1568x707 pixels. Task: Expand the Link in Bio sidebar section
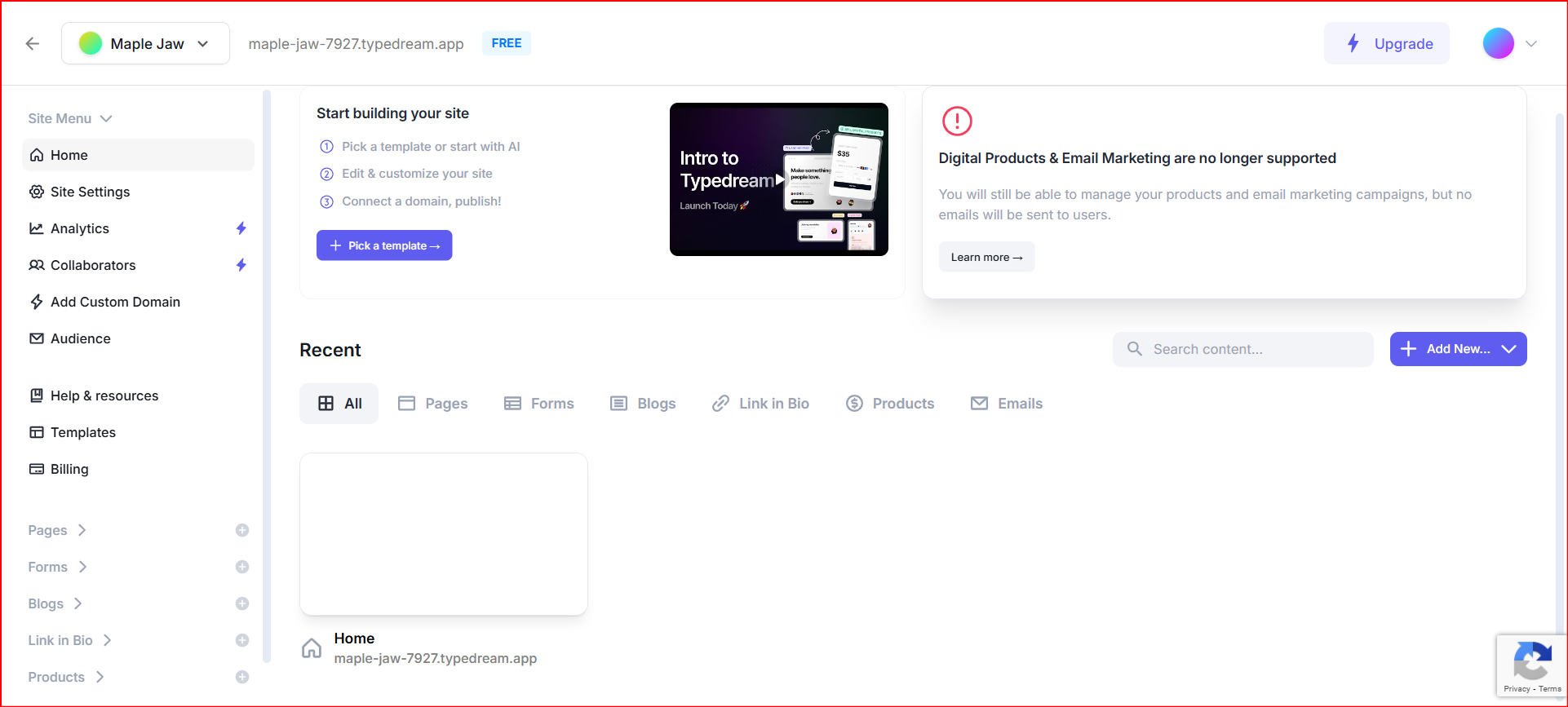tap(69, 640)
